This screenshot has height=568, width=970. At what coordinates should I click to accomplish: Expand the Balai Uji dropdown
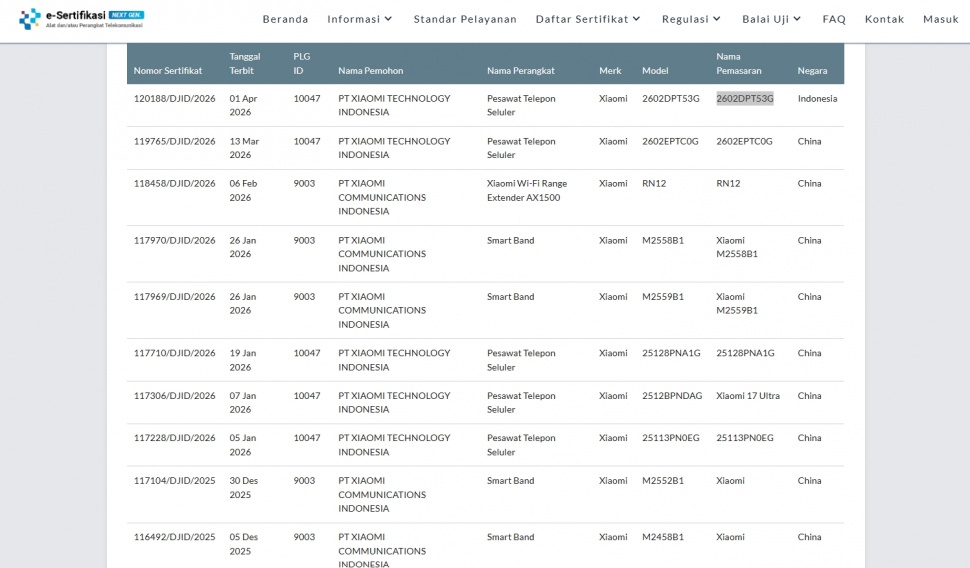771,19
